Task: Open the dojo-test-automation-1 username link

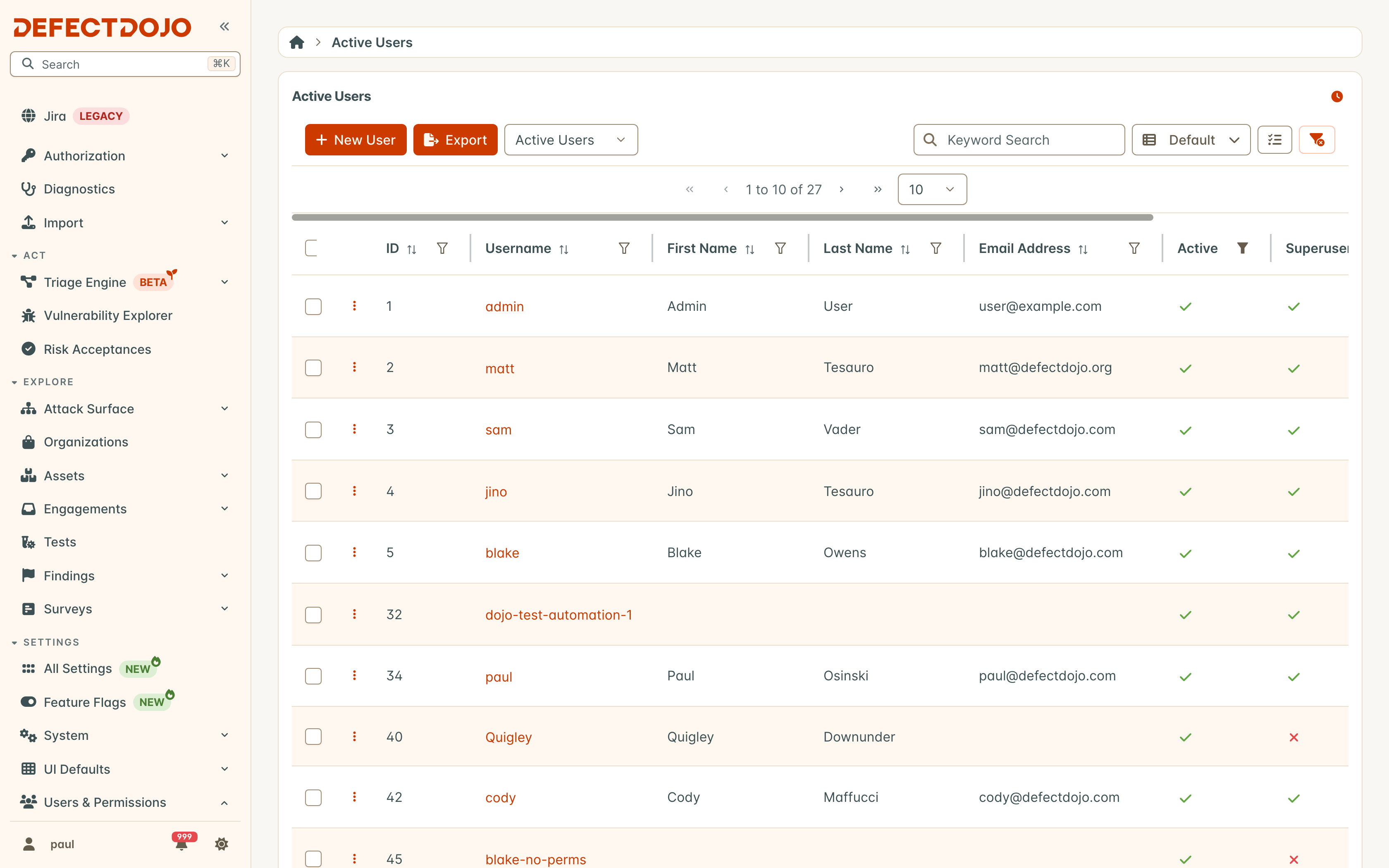Action: click(558, 615)
